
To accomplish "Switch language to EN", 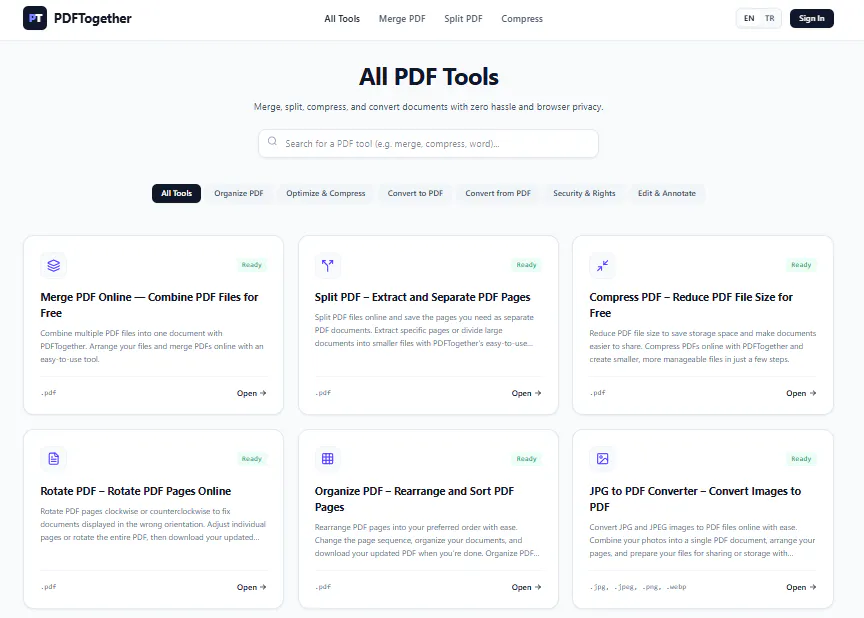I will point(749,18).
